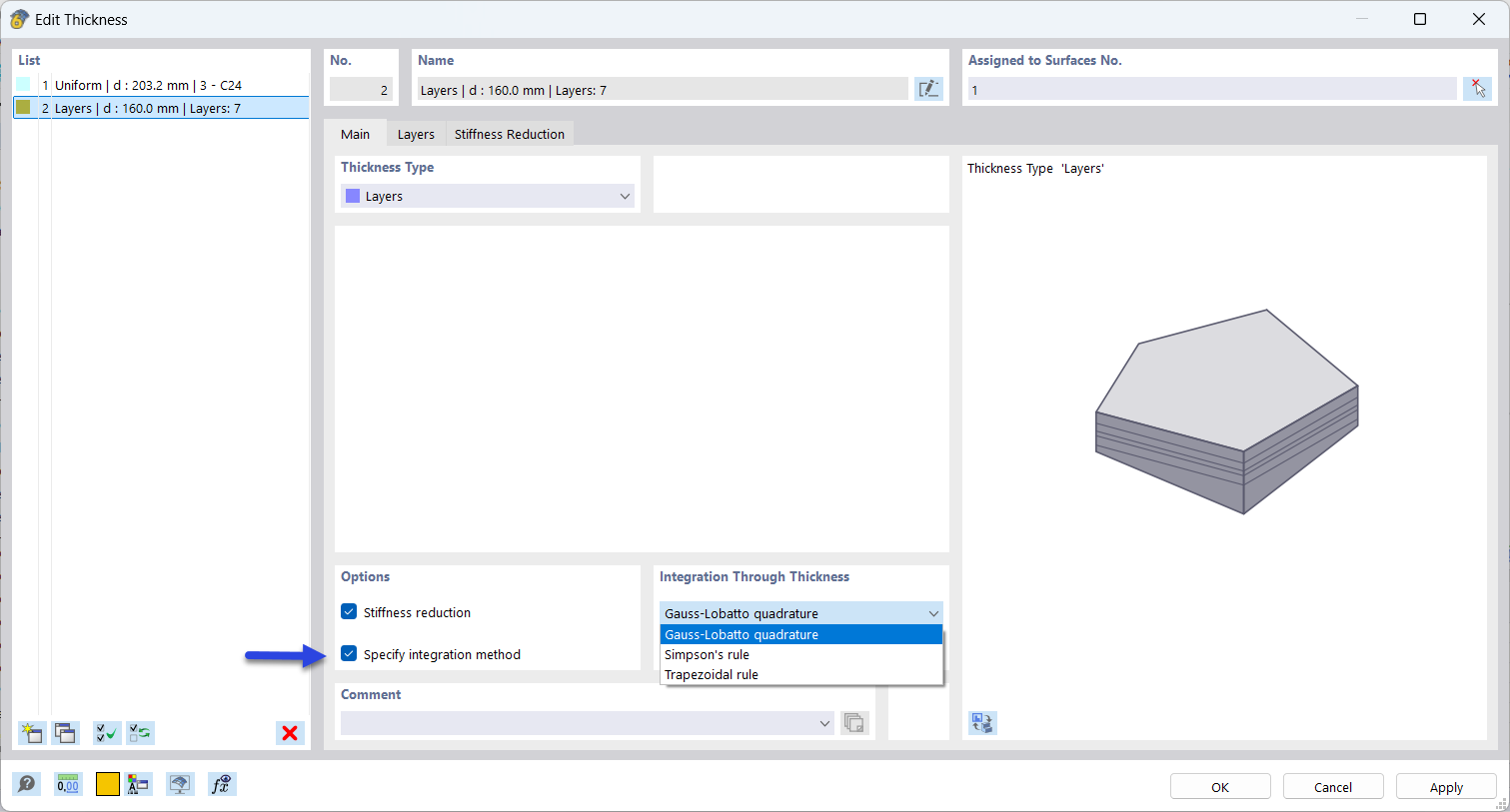Expand the Comment dropdown
Viewport: 1510px width, 812px height.
(x=824, y=722)
